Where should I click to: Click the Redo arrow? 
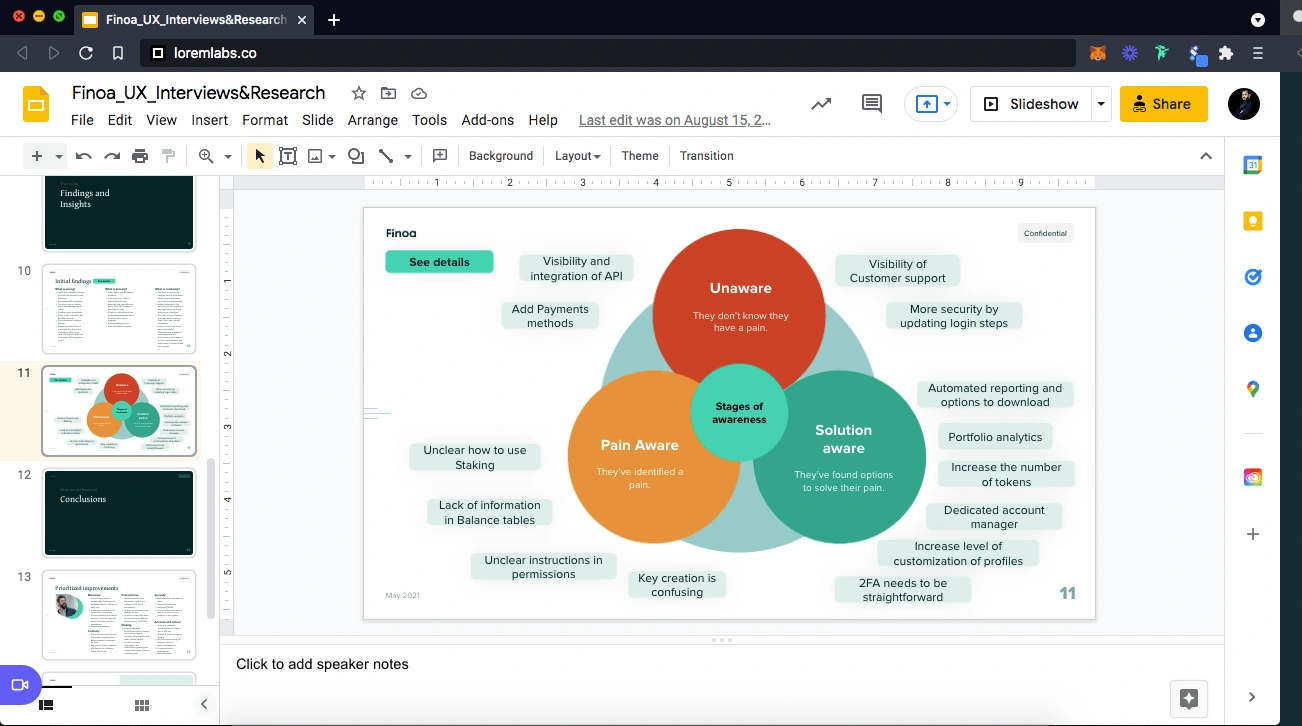click(112, 156)
